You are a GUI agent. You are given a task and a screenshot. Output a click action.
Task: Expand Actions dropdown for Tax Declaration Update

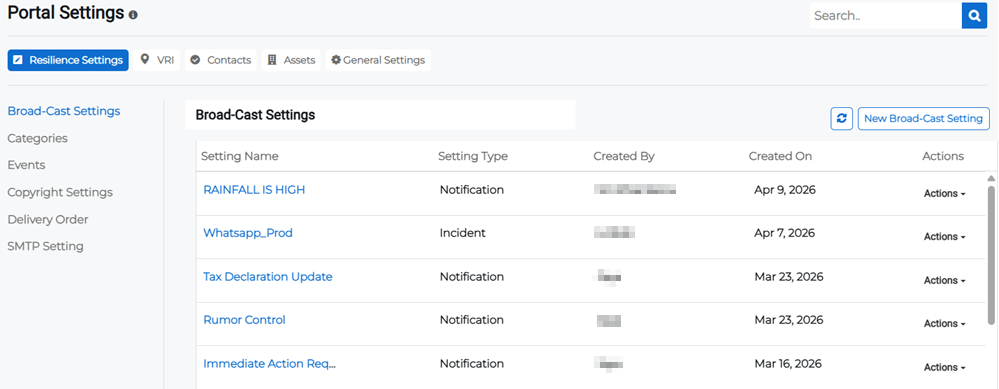(x=945, y=280)
